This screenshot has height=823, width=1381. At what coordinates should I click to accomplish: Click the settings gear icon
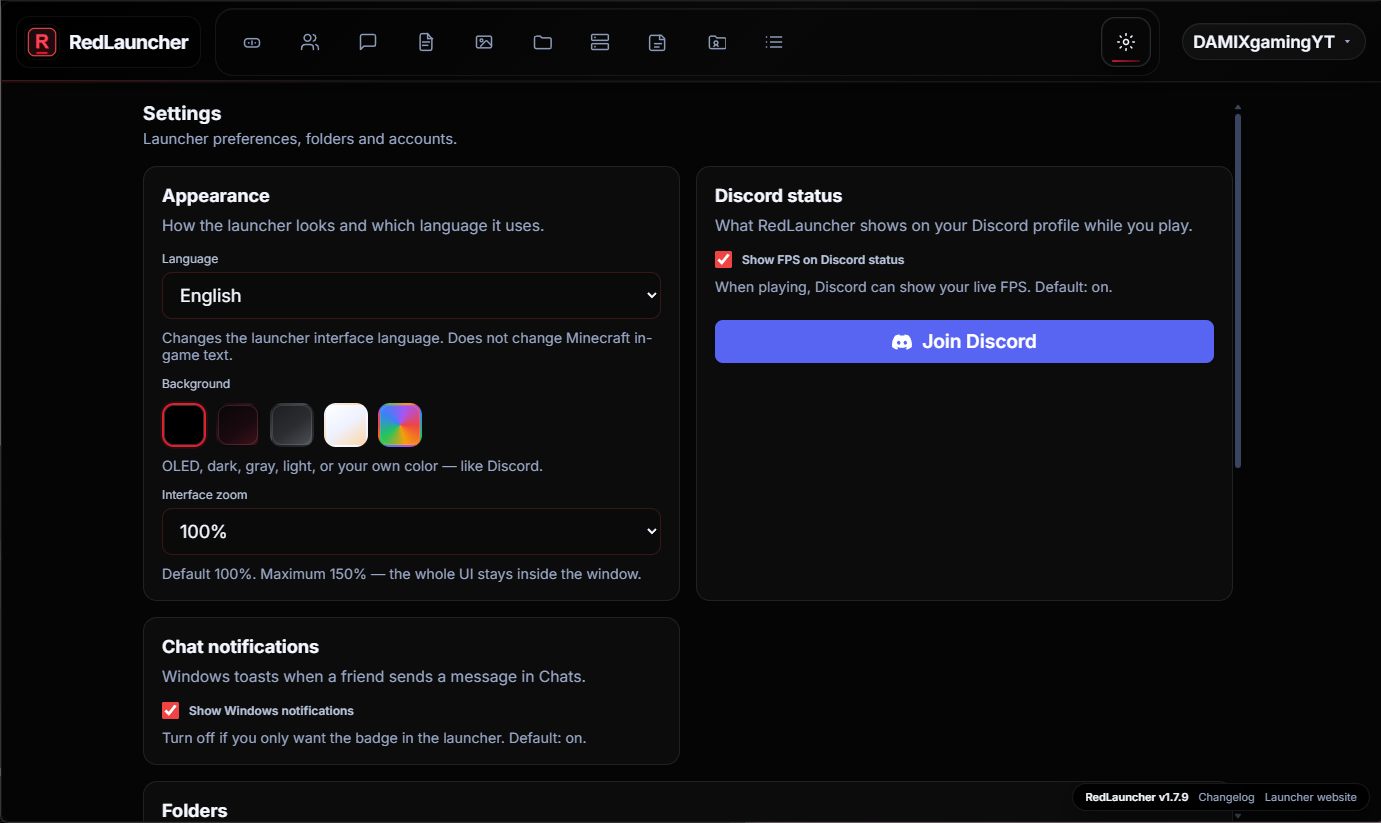pos(1126,42)
